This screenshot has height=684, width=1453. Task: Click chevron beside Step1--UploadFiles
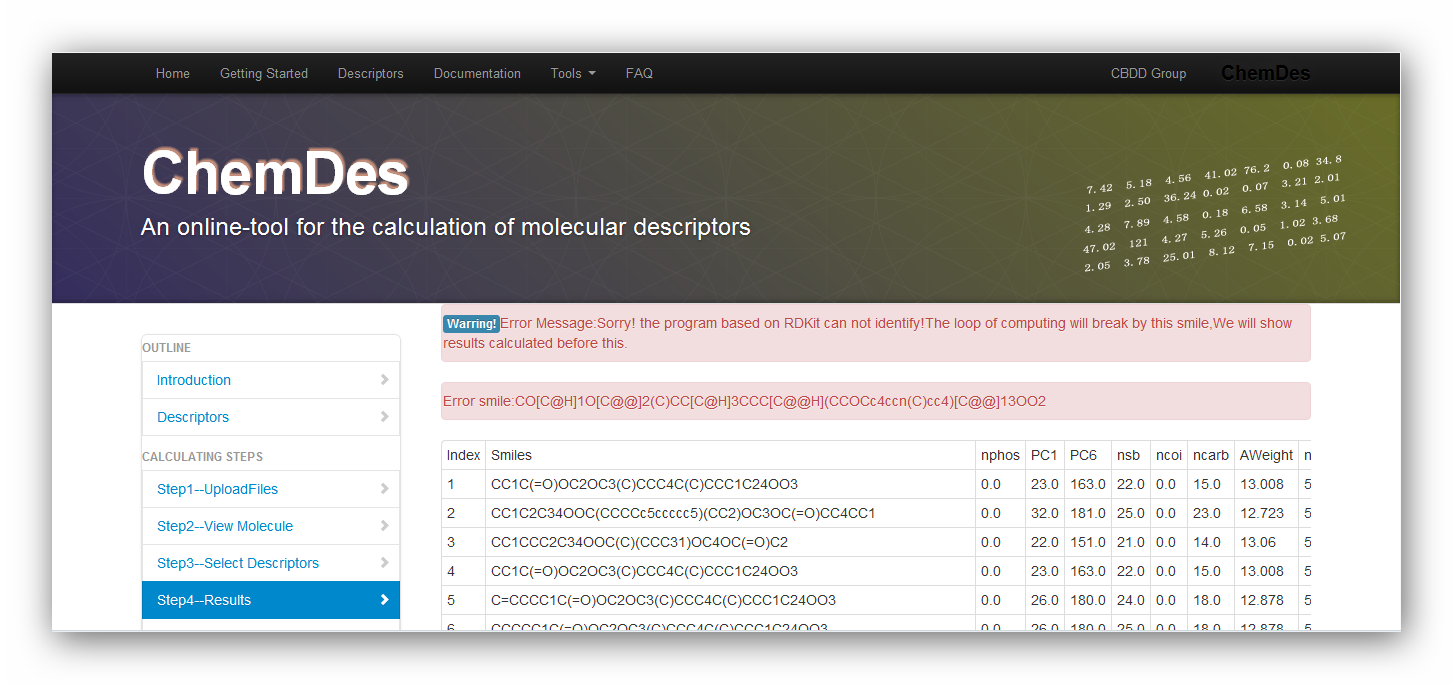[x=385, y=489]
